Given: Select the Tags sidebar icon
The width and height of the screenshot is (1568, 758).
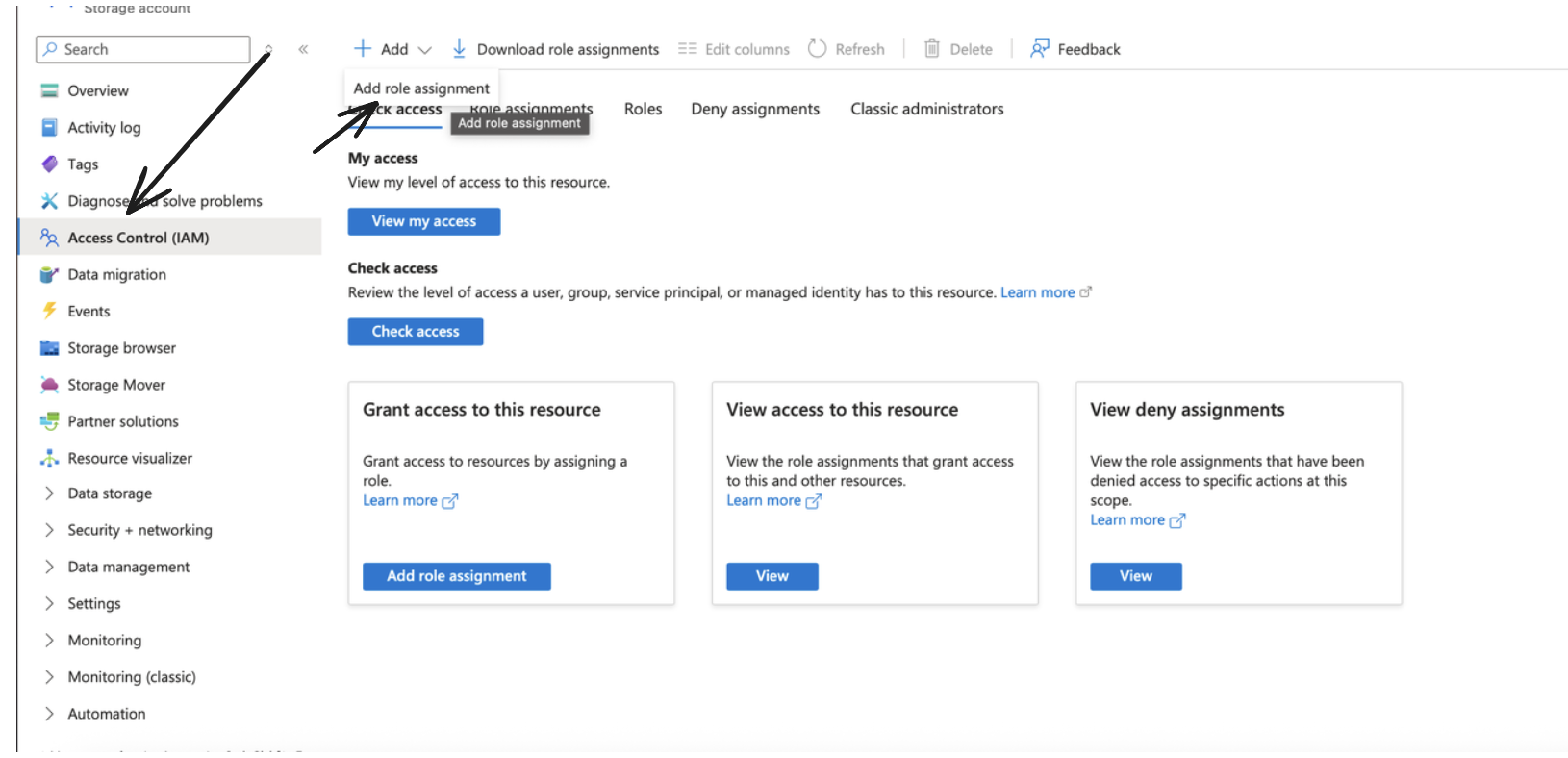Looking at the screenshot, I should [49, 164].
